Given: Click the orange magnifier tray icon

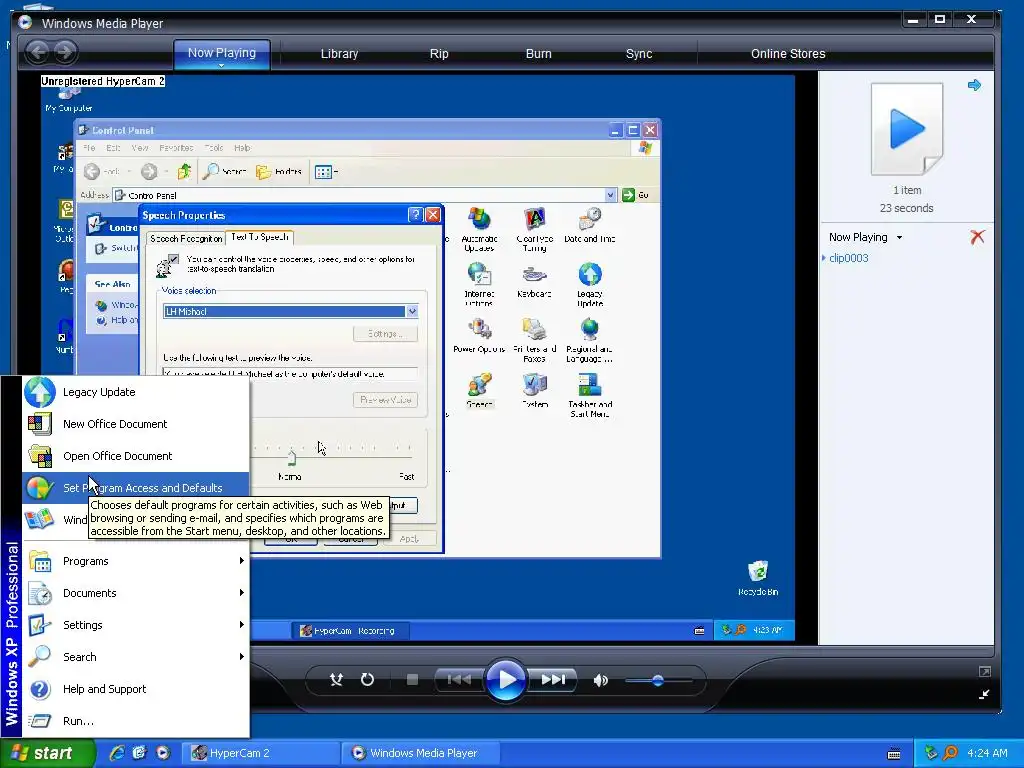Looking at the screenshot, I should point(950,753).
